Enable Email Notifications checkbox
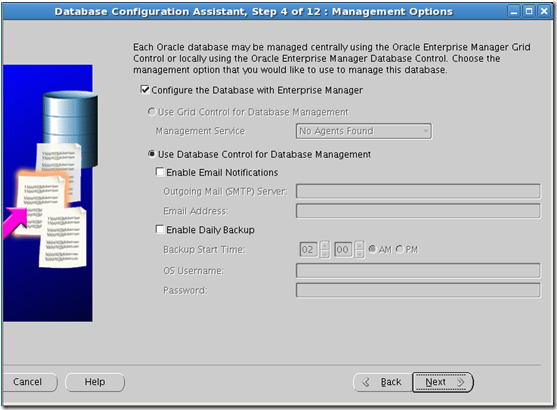 (160, 172)
